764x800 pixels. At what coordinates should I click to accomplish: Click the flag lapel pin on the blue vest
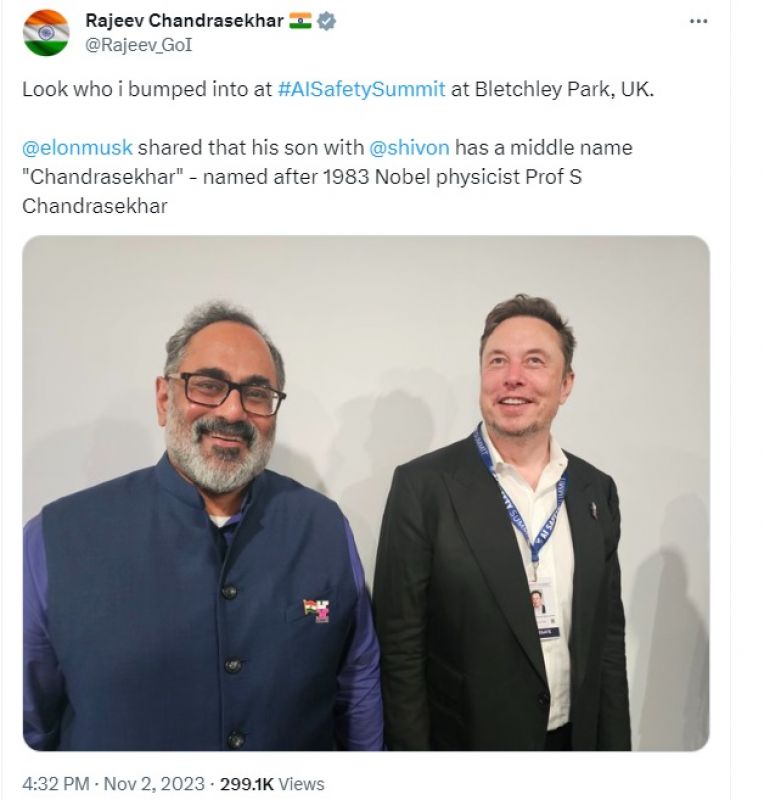(x=316, y=608)
